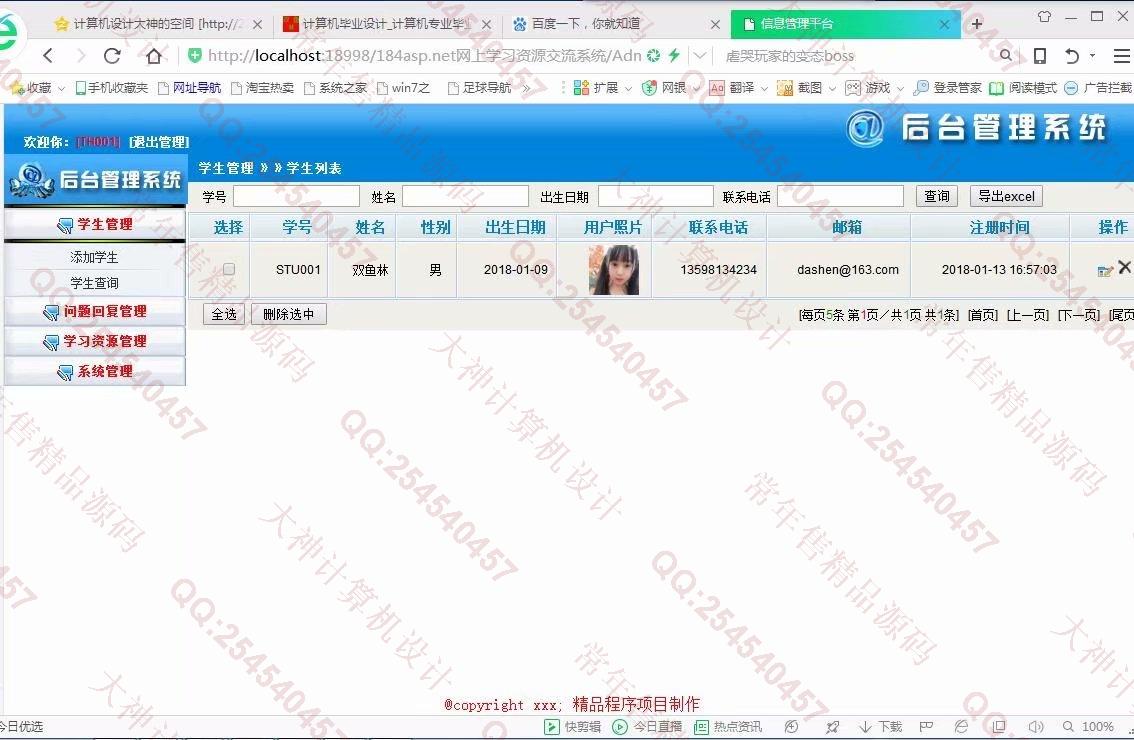This screenshot has height=740, width=1134.
Task: Open the 广告拦截 ad block tool
Action: point(1098,88)
